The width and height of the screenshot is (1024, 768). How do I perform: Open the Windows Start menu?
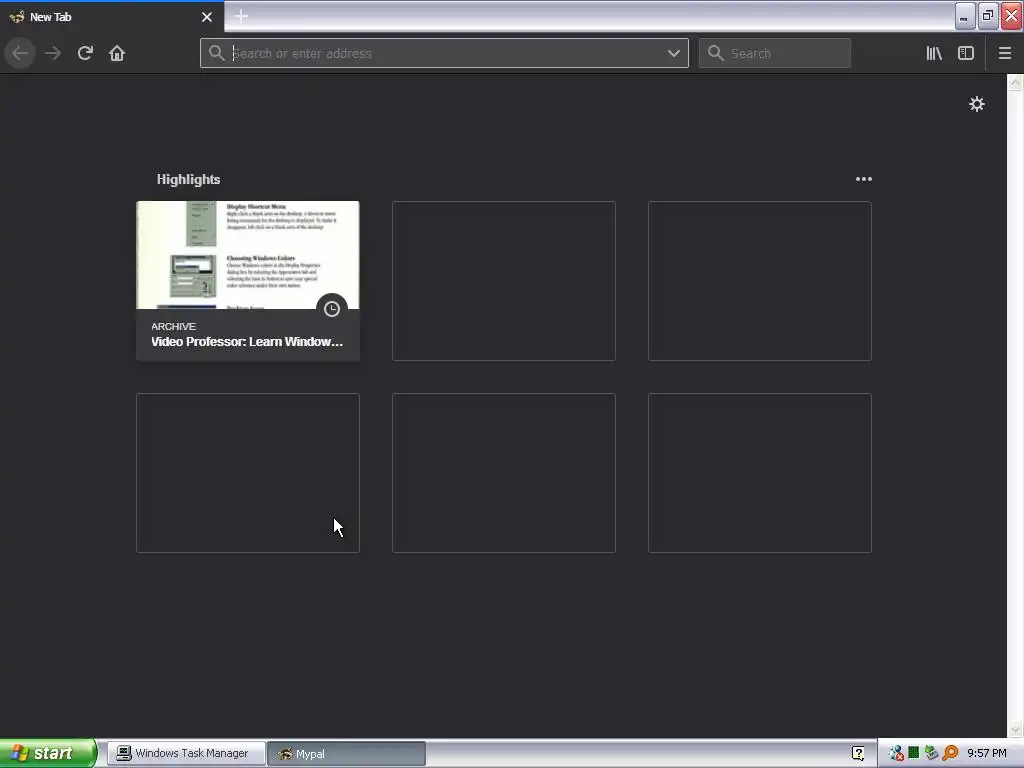click(48, 753)
